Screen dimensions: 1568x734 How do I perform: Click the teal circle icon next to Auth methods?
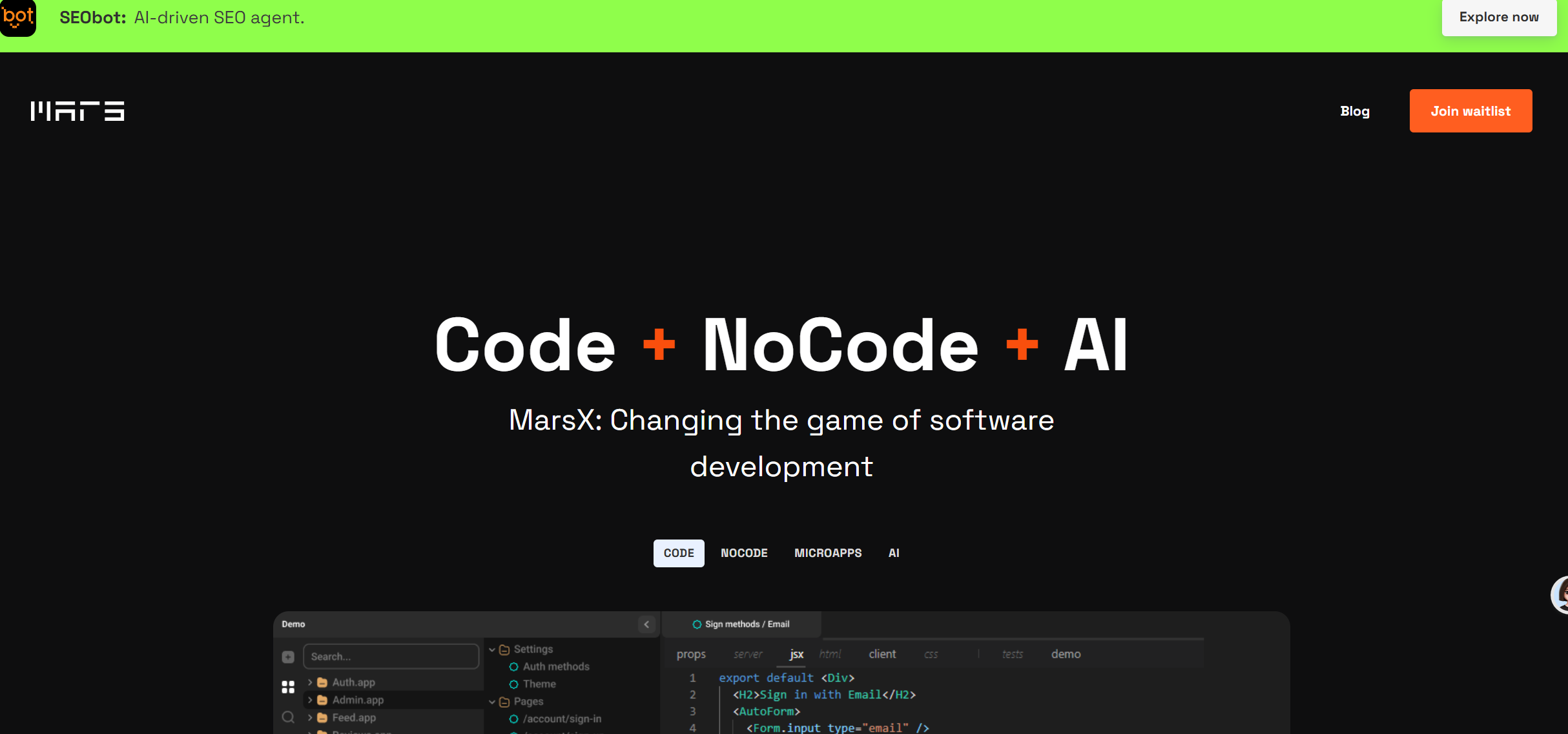pyautogui.click(x=514, y=667)
